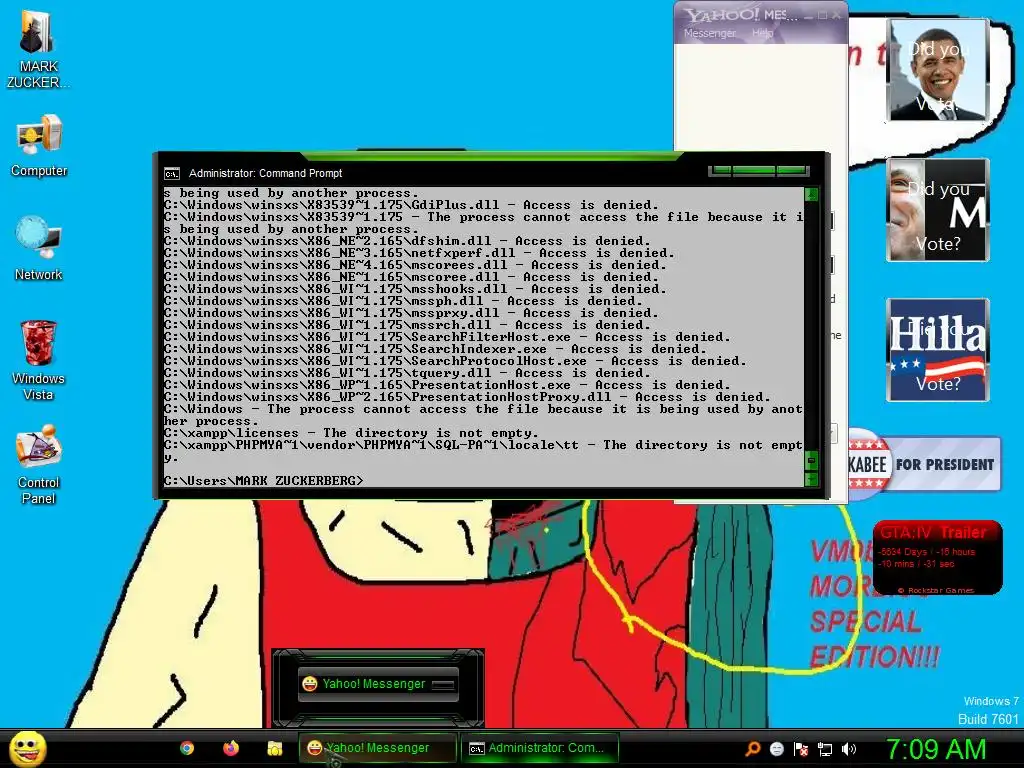Click the smiley in the Yahoo! Messenger thumbnail preview
Viewport: 1024px width, 768px height.
[310, 684]
